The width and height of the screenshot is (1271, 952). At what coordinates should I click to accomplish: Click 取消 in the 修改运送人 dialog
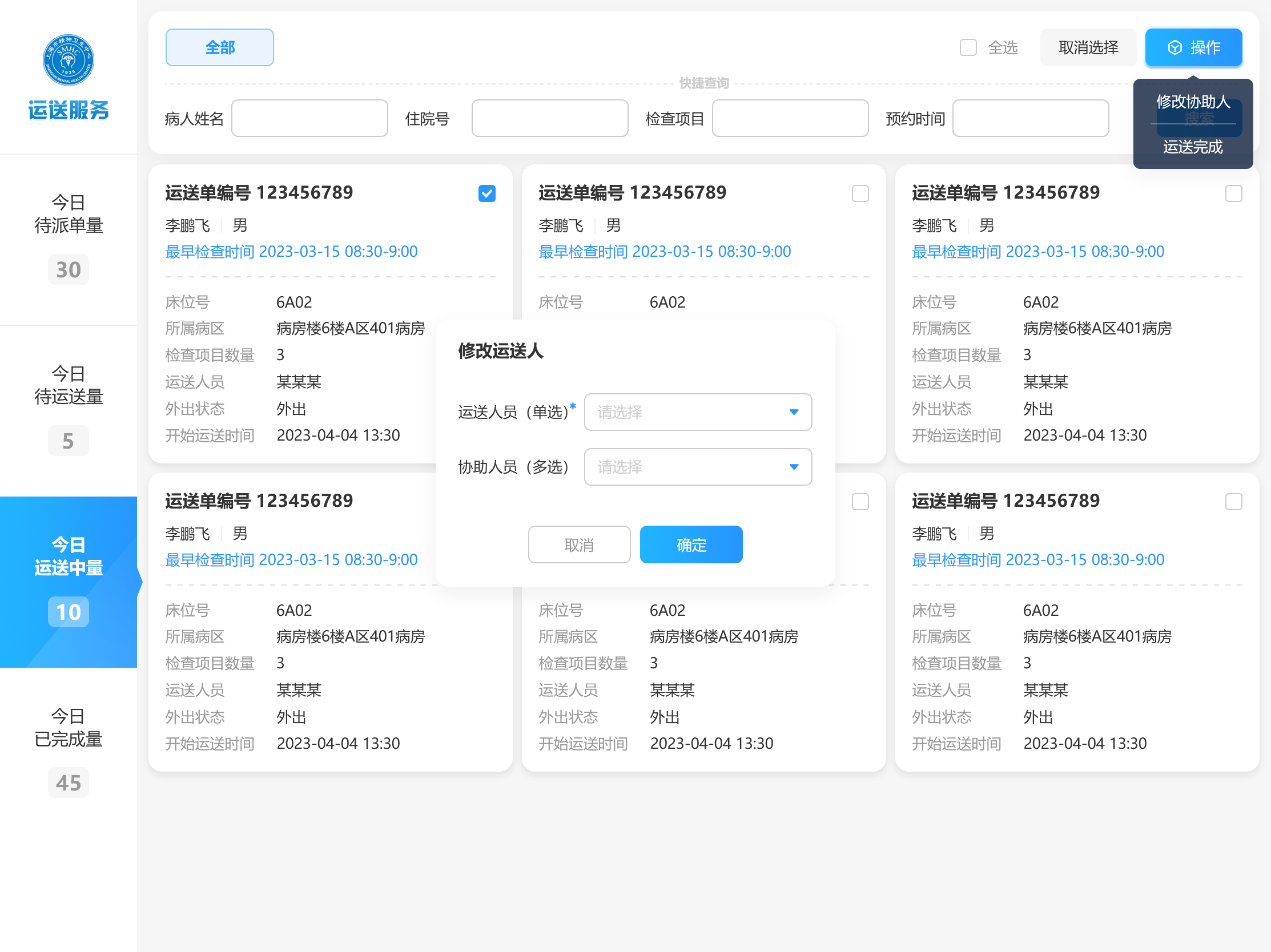579,544
